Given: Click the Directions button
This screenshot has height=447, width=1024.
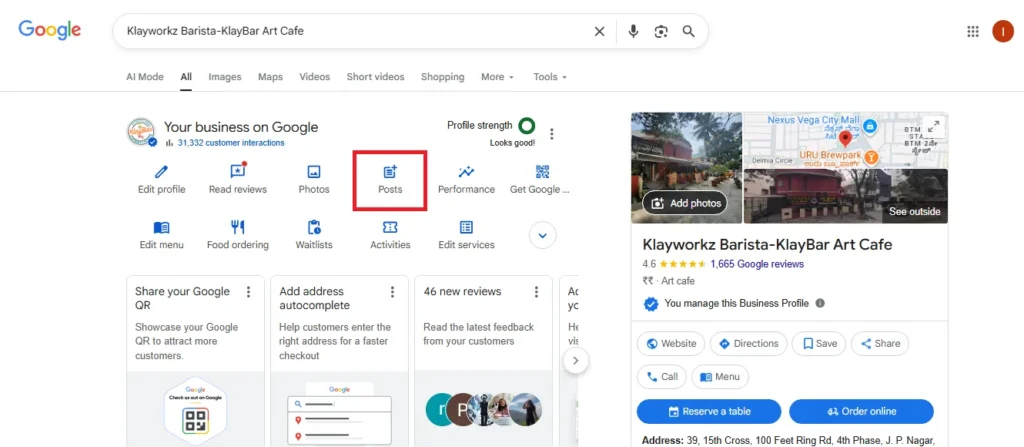Looking at the screenshot, I should (x=748, y=344).
